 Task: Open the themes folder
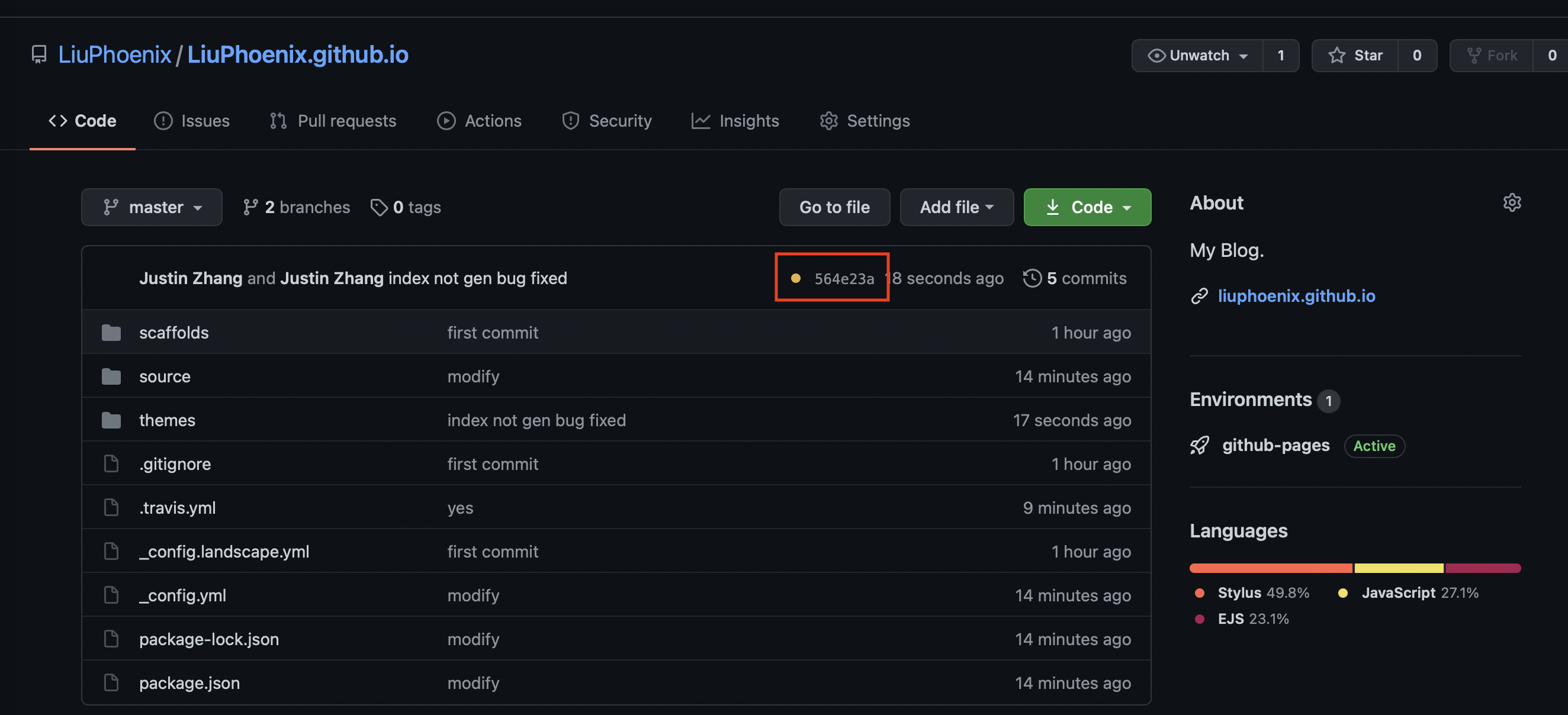167,420
